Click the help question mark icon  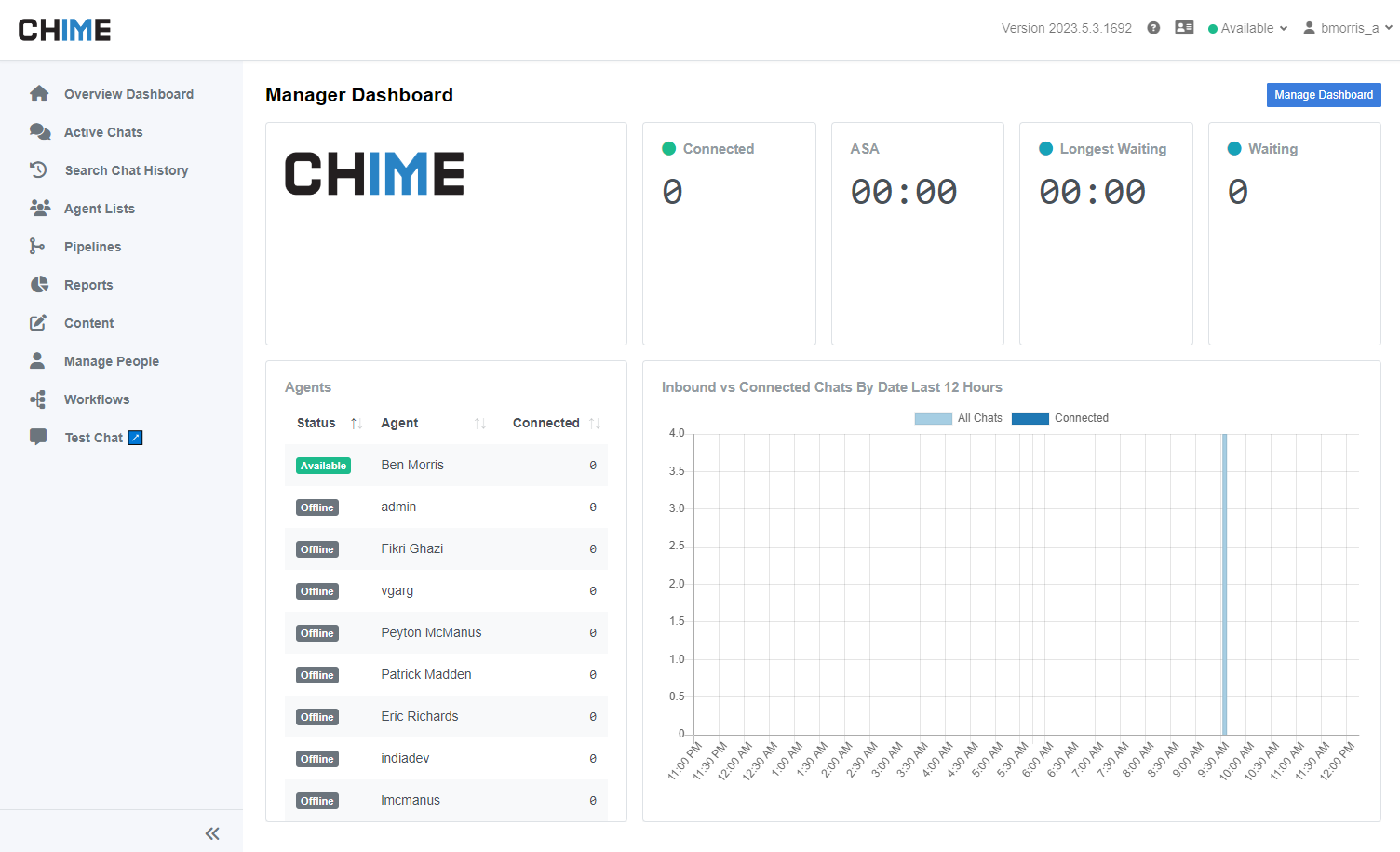tap(1153, 28)
